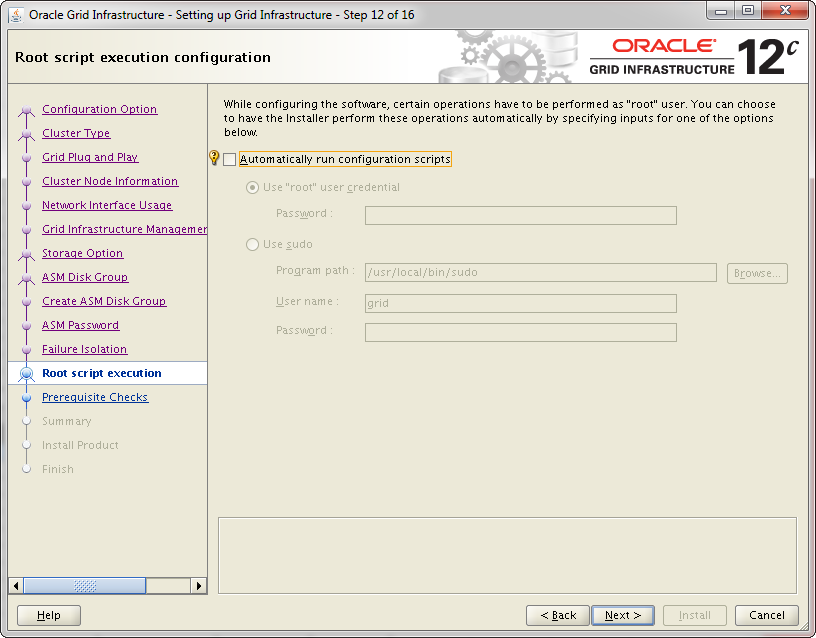
Task: Open the ASM Password step
Action: 80,325
